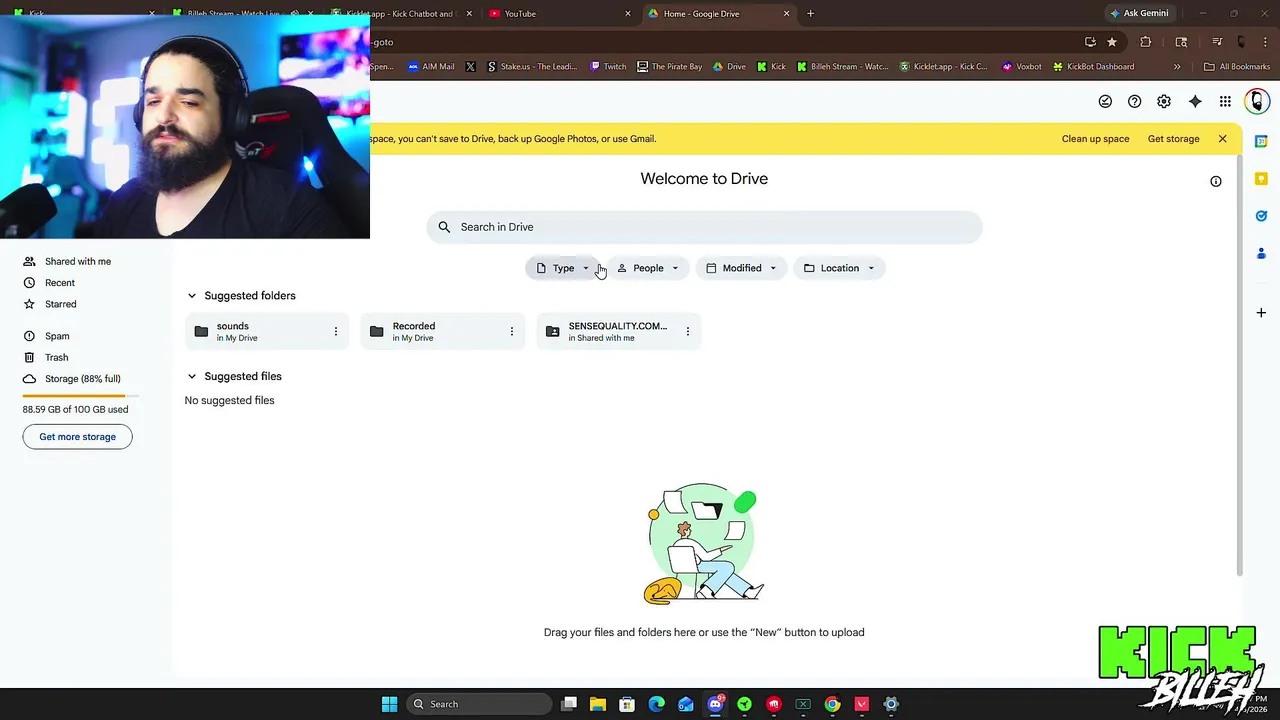
Task: Click the offline ready checkmark icon
Action: (1105, 101)
